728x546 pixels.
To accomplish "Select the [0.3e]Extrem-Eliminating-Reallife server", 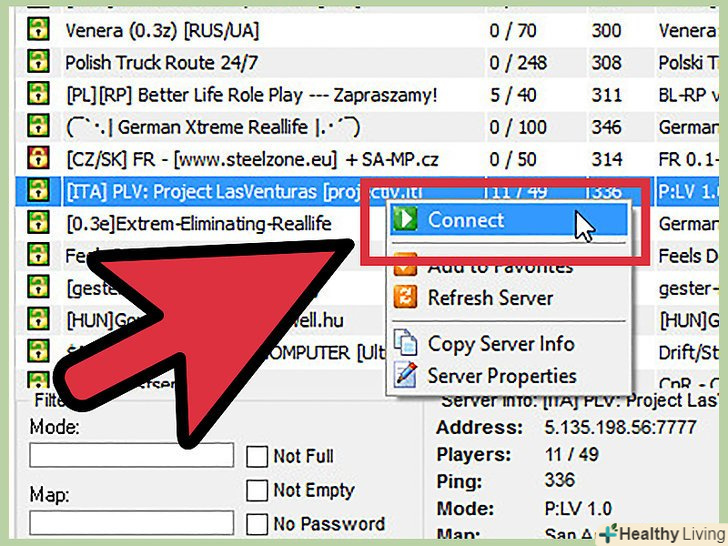I will point(199,224).
